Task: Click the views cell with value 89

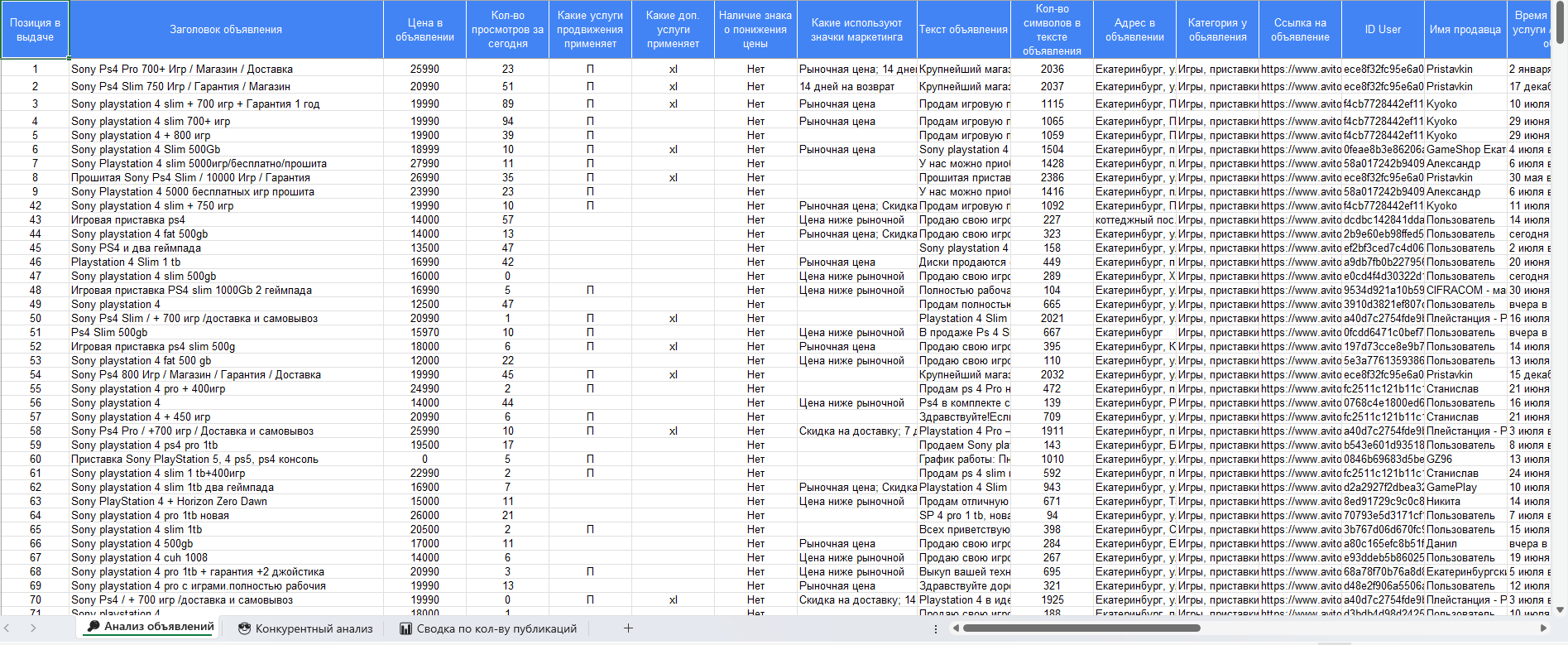Action: pos(507,104)
